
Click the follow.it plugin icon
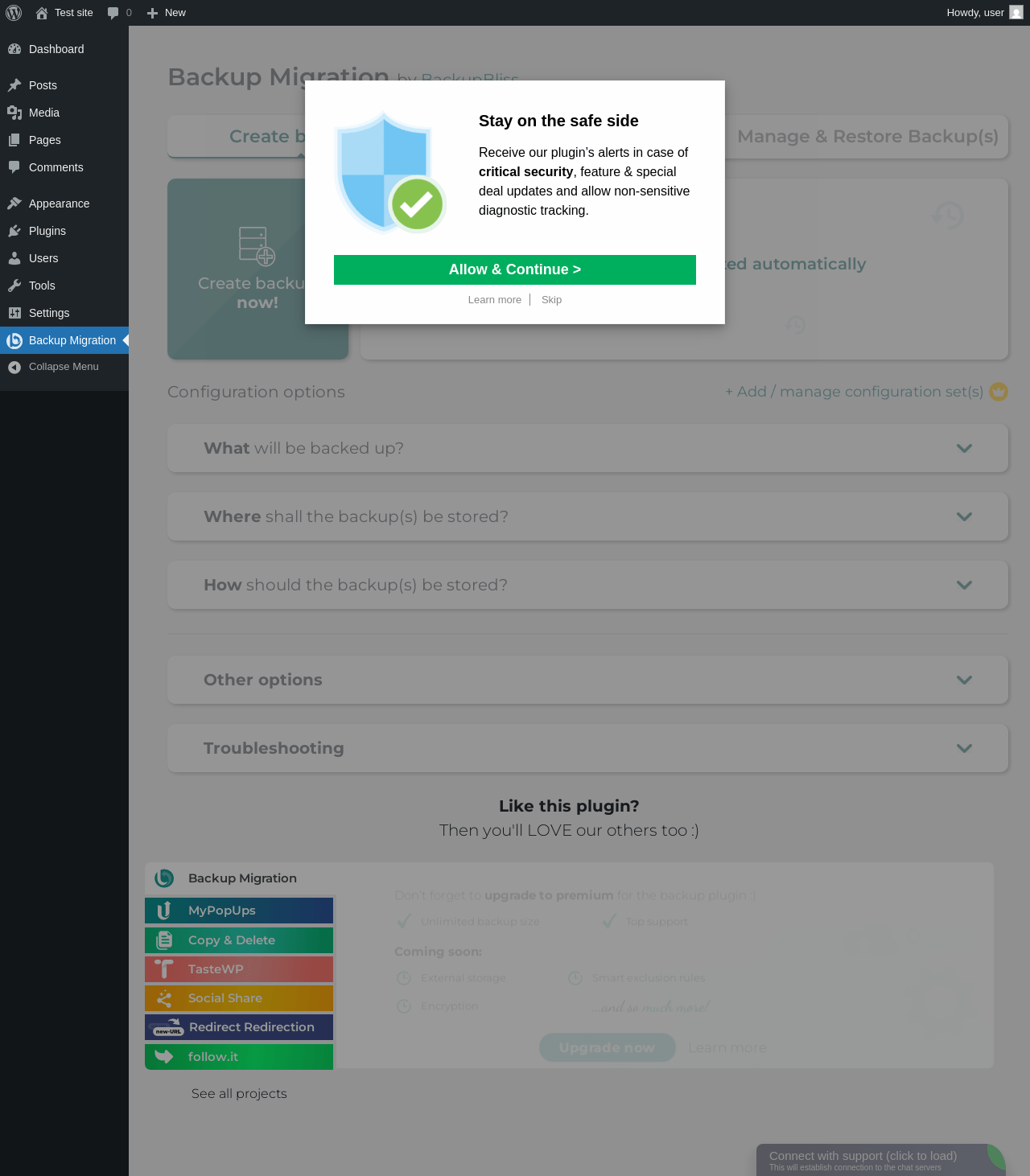(164, 1057)
